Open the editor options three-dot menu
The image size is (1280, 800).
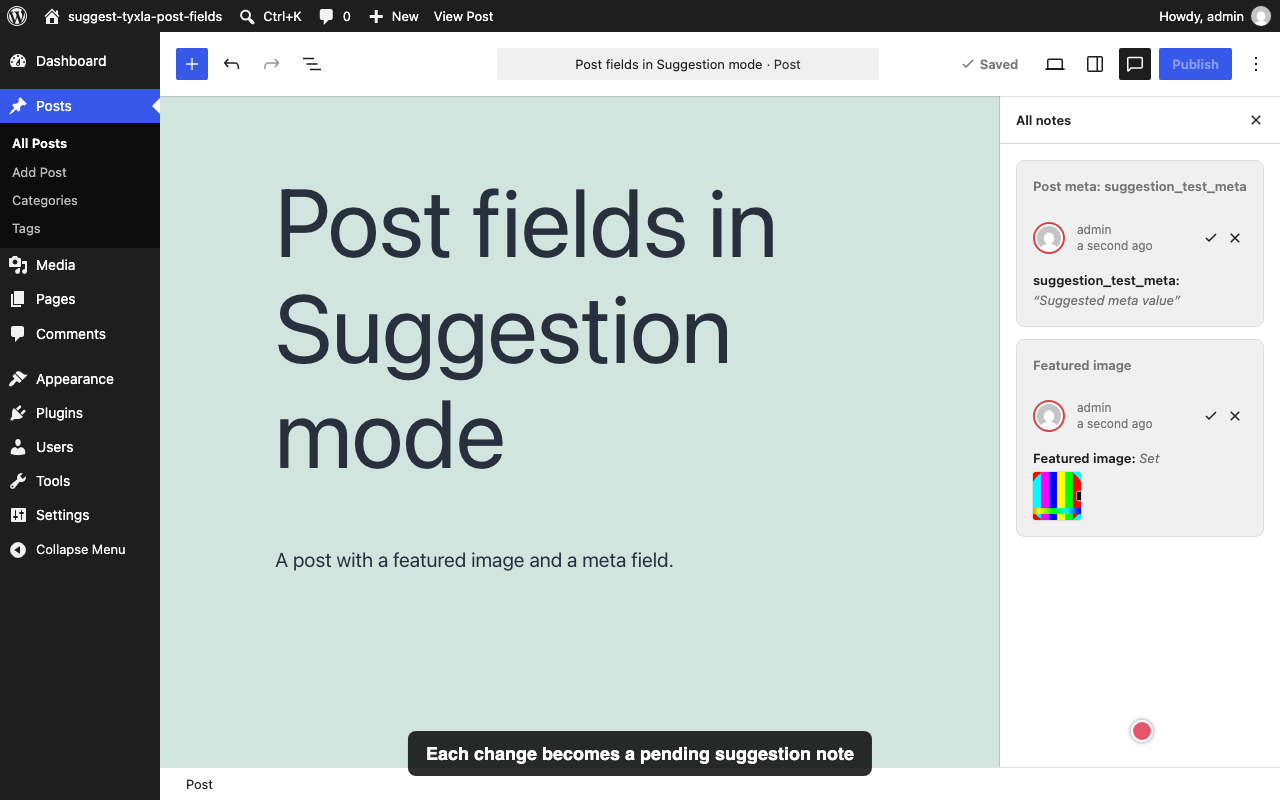1256,64
